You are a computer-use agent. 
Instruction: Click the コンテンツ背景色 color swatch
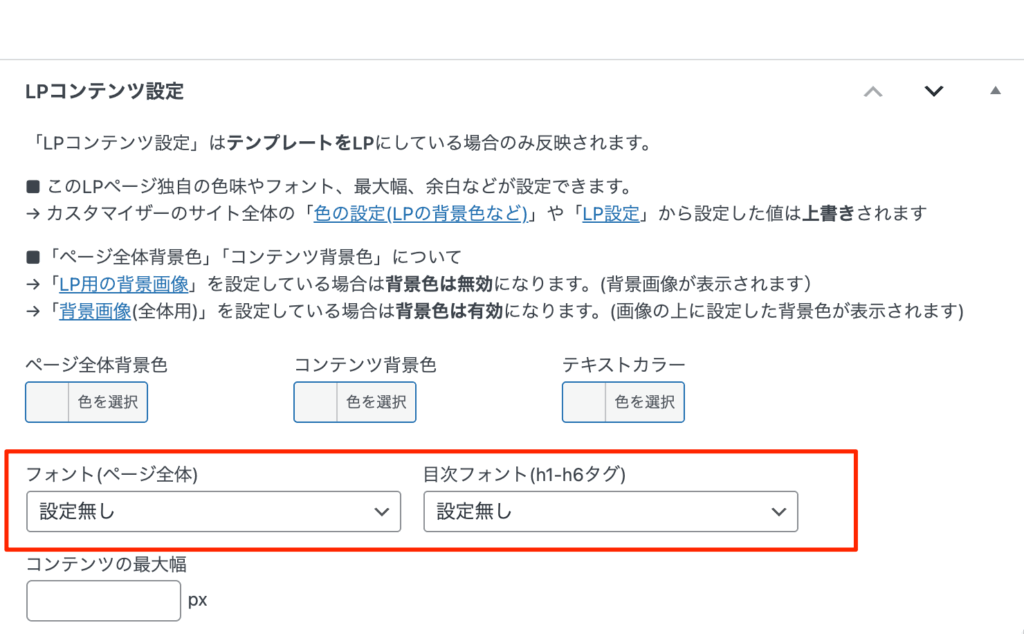pos(315,402)
